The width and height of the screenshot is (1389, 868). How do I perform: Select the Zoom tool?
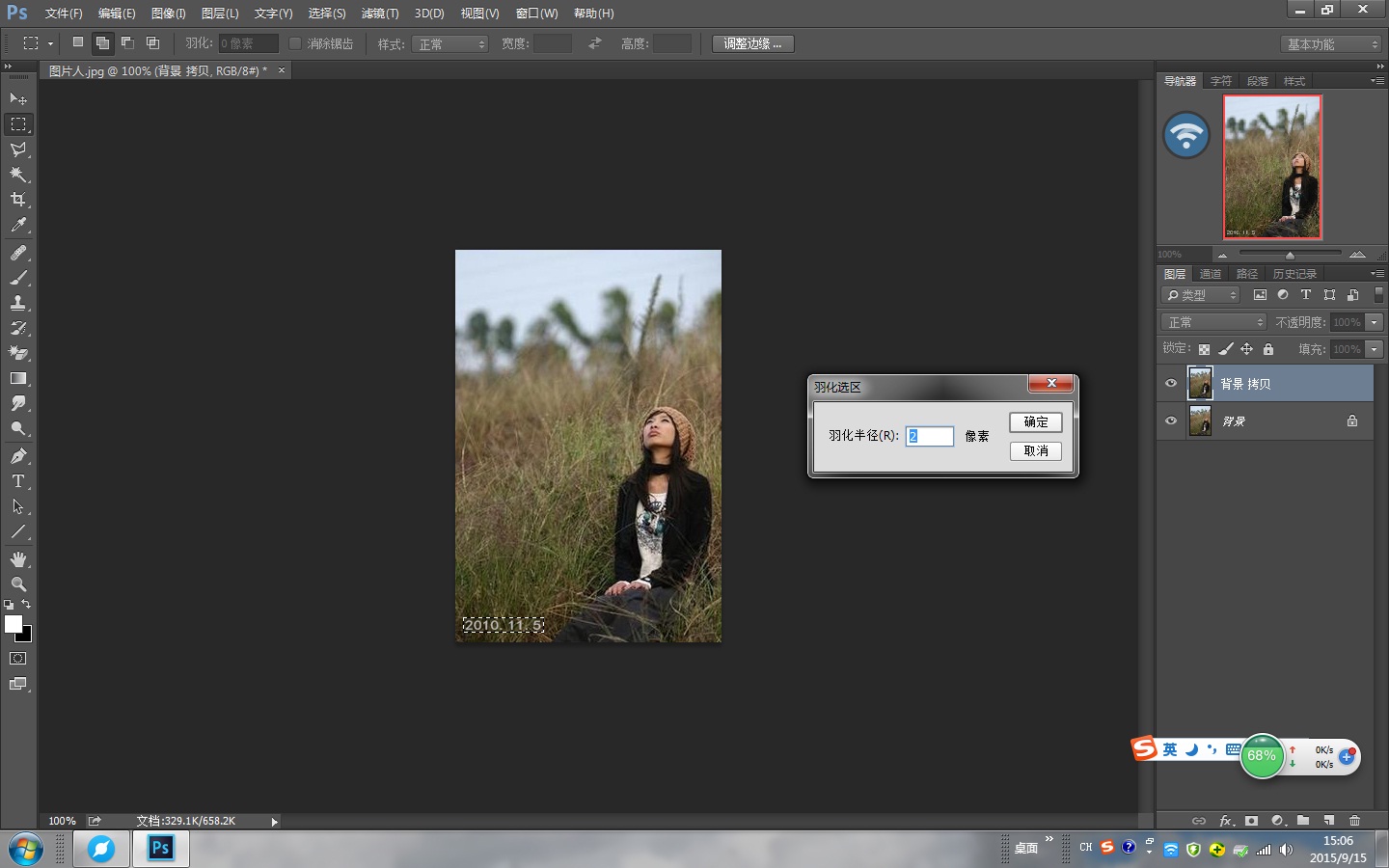click(x=18, y=584)
